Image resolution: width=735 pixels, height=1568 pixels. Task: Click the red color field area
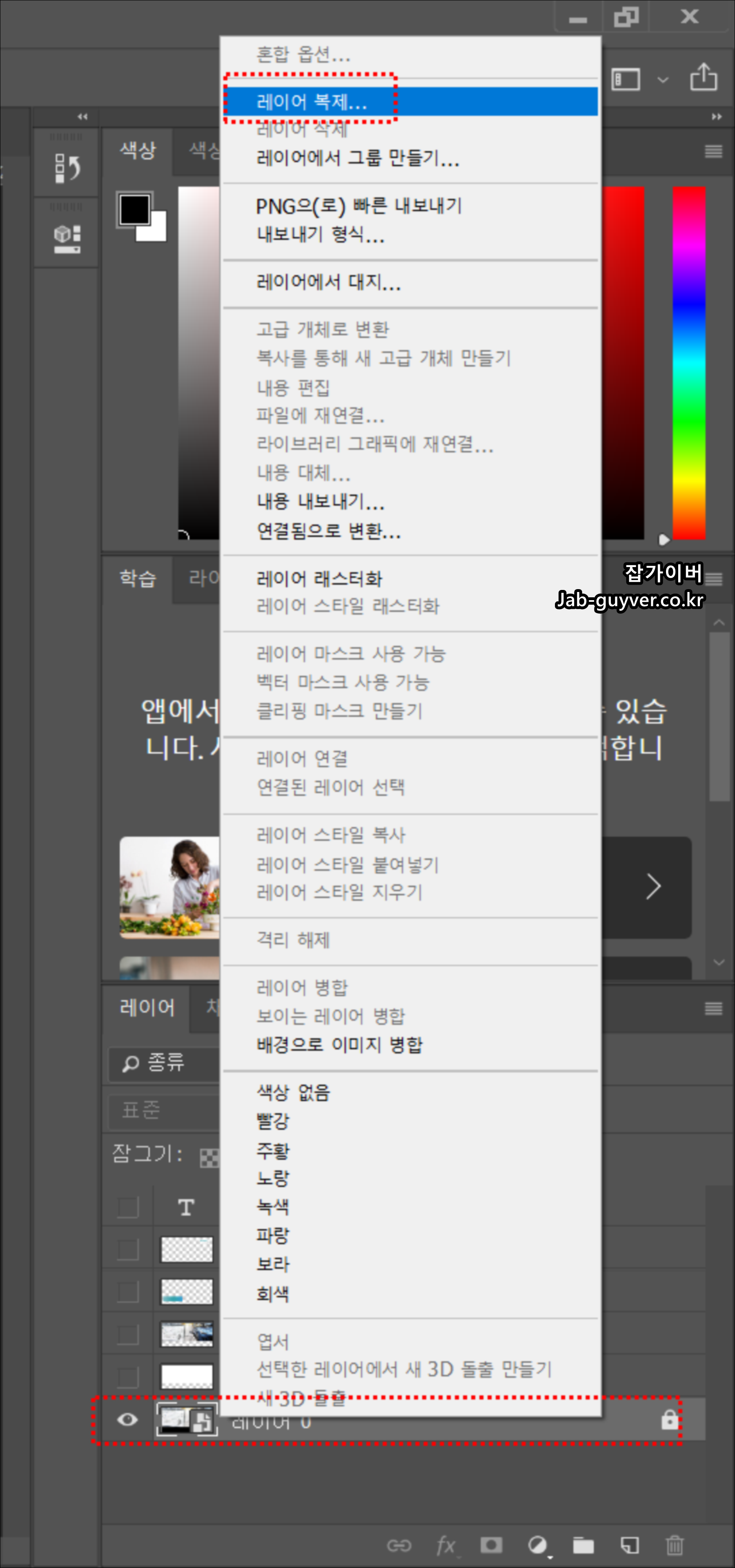(623, 363)
